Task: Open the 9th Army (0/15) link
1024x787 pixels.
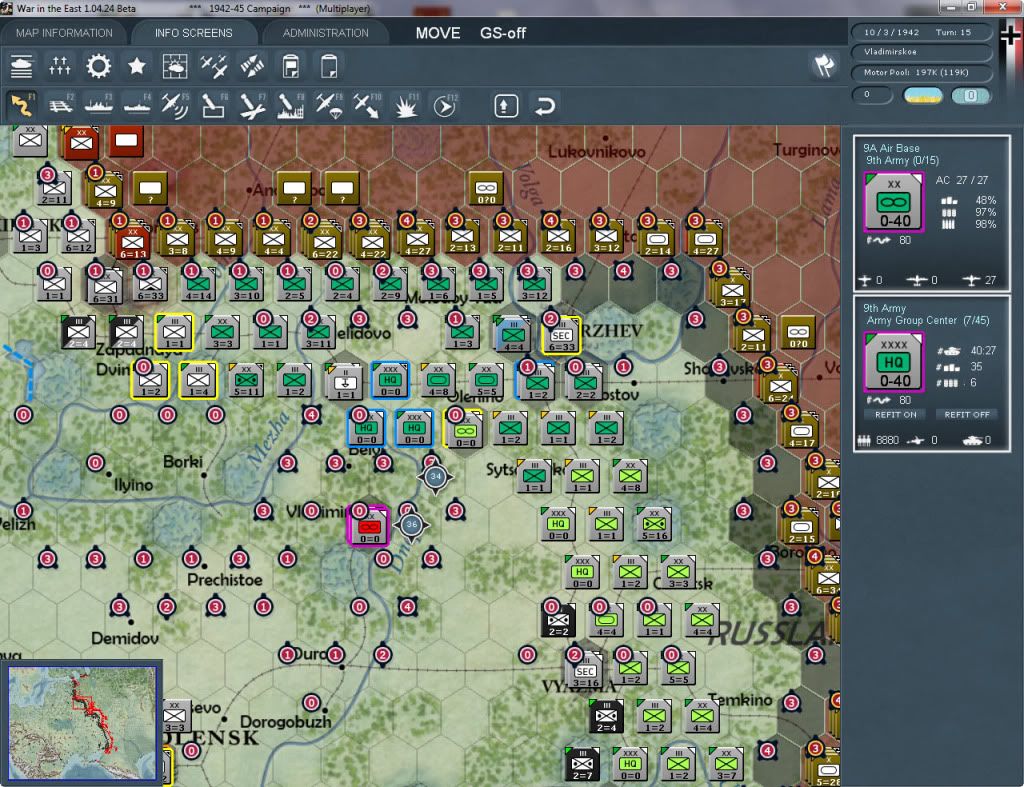Action: pos(902,161)
